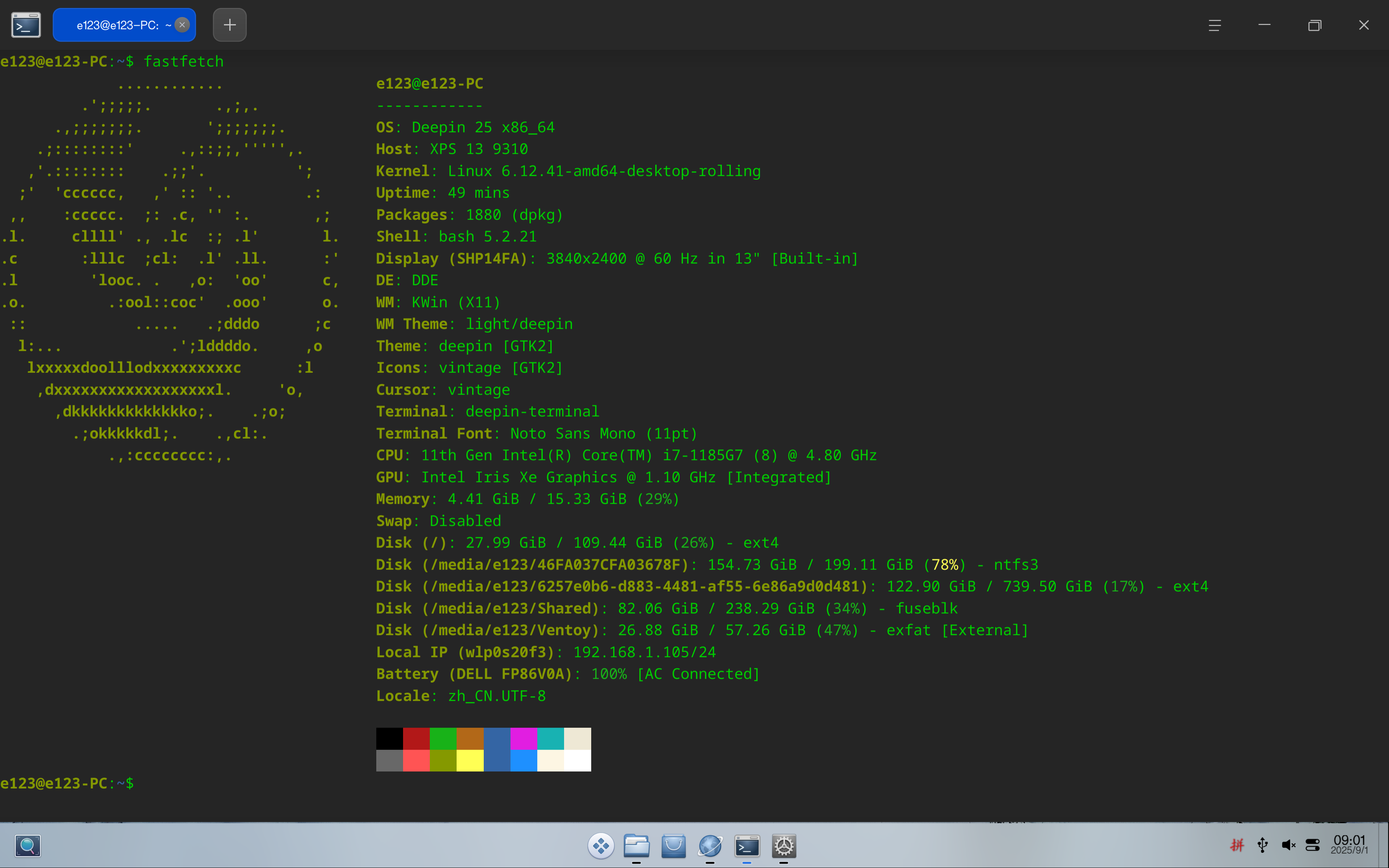This screenshot has height=868, width=1389.
Task: Click the 'OS: Deepin 25 x86_64' line
Action: (465, 127)
